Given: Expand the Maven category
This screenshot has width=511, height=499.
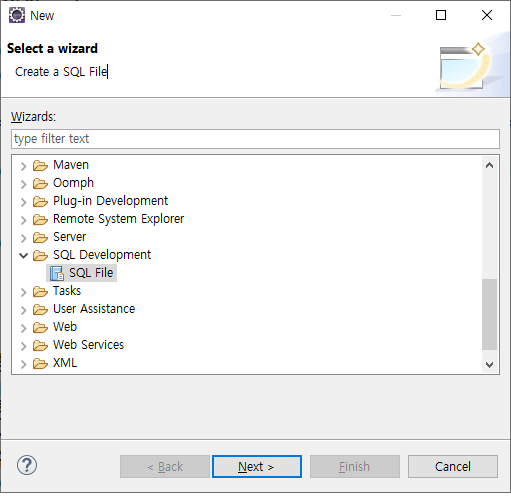Looking at the screenshot, I should (x=23, y=166).
